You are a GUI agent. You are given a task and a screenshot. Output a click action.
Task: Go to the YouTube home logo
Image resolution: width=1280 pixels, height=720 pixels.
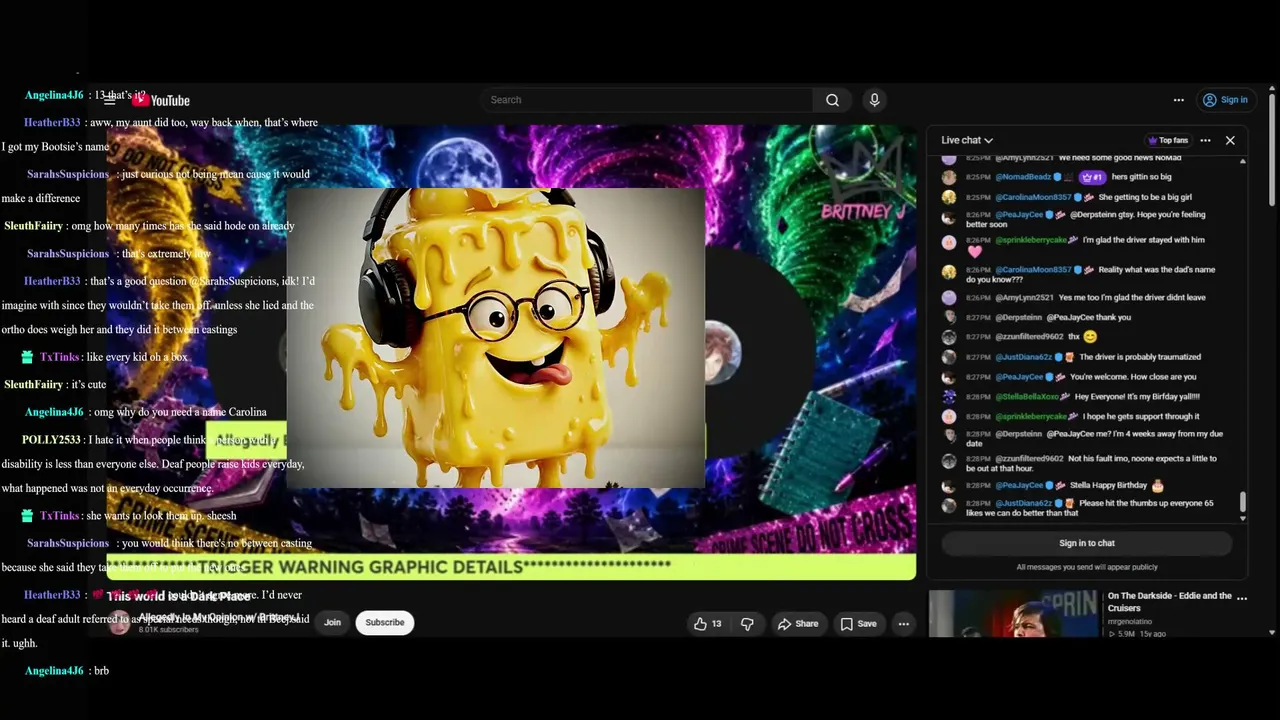tap(161, 100)
